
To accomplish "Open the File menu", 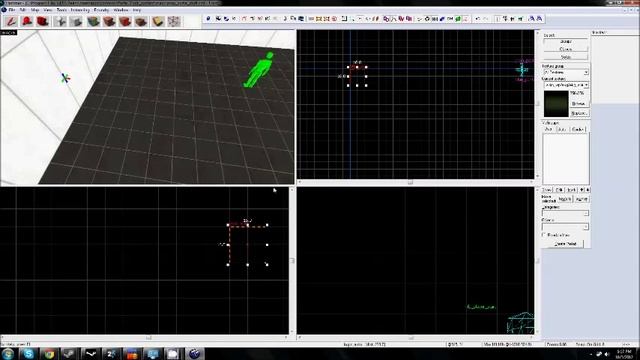I will [x=12, y=9].
